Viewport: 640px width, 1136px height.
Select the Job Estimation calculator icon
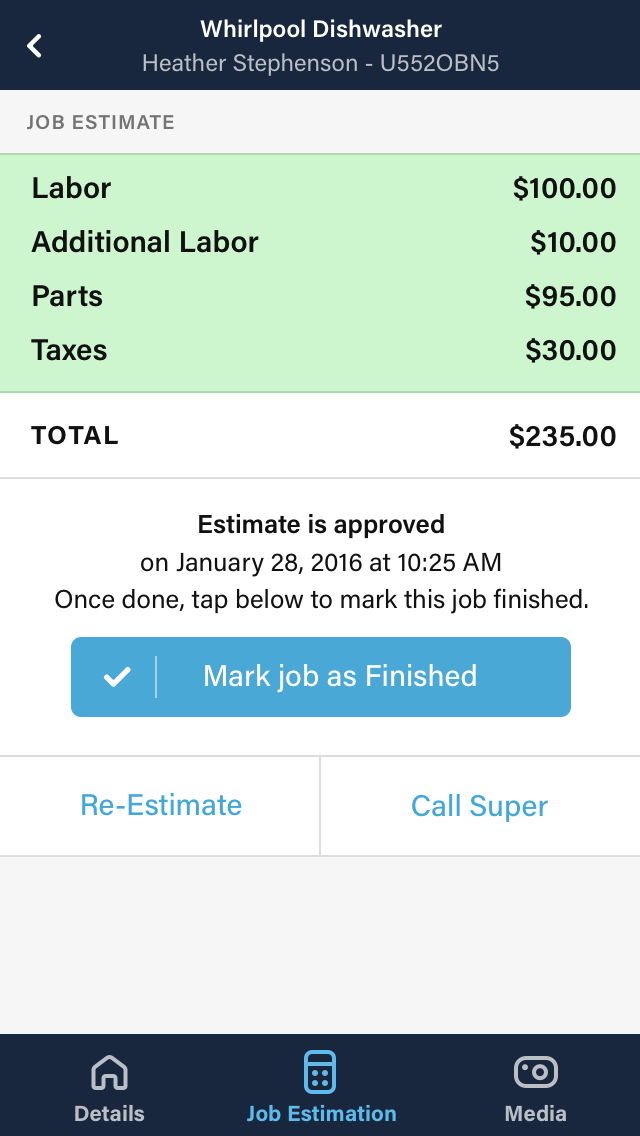(x=320, y=1072)
